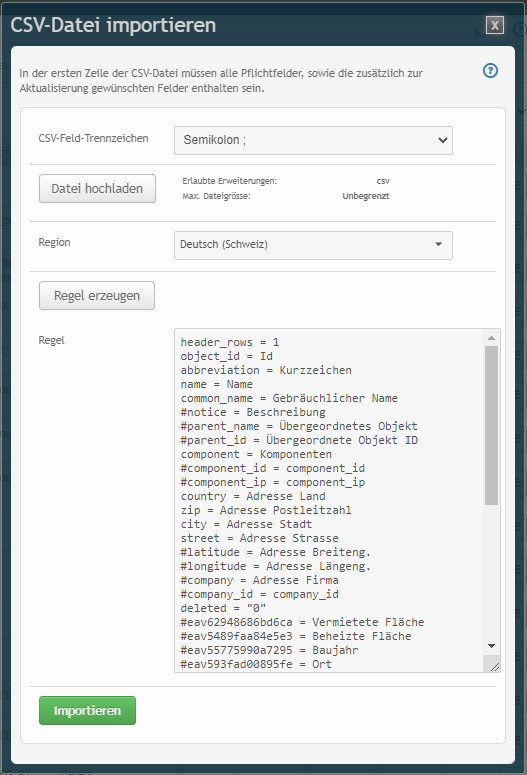This screenshot has width=527, height=775.
Task: Click the abbreviation = Kurzzeichen line
Action: pos(266,370)
